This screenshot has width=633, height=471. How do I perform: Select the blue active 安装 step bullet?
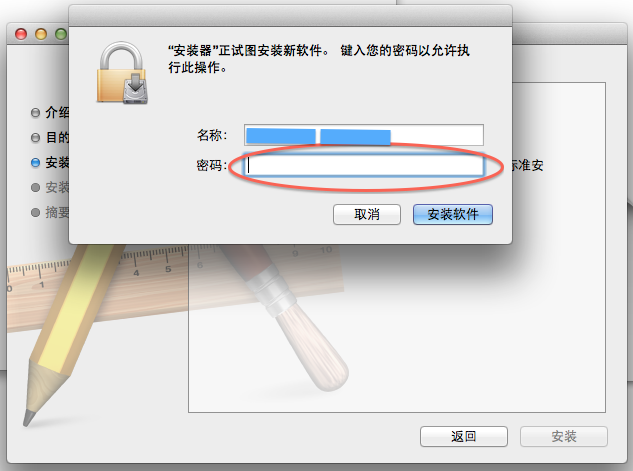(x=36, y=163)
